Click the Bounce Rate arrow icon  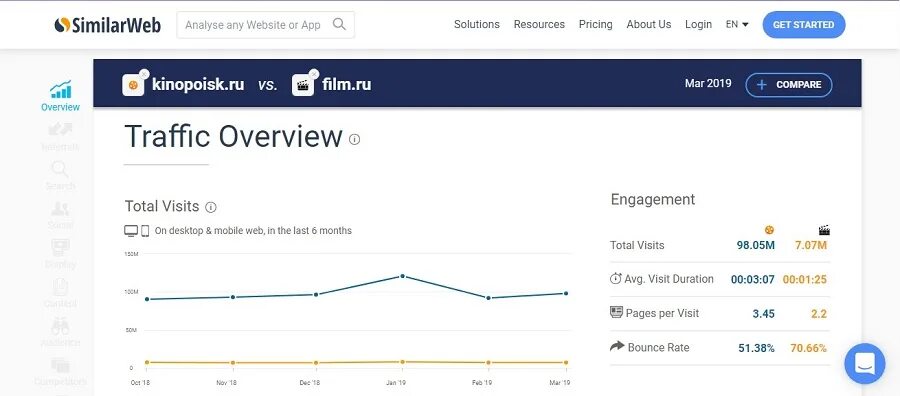[x=617, y=346]
